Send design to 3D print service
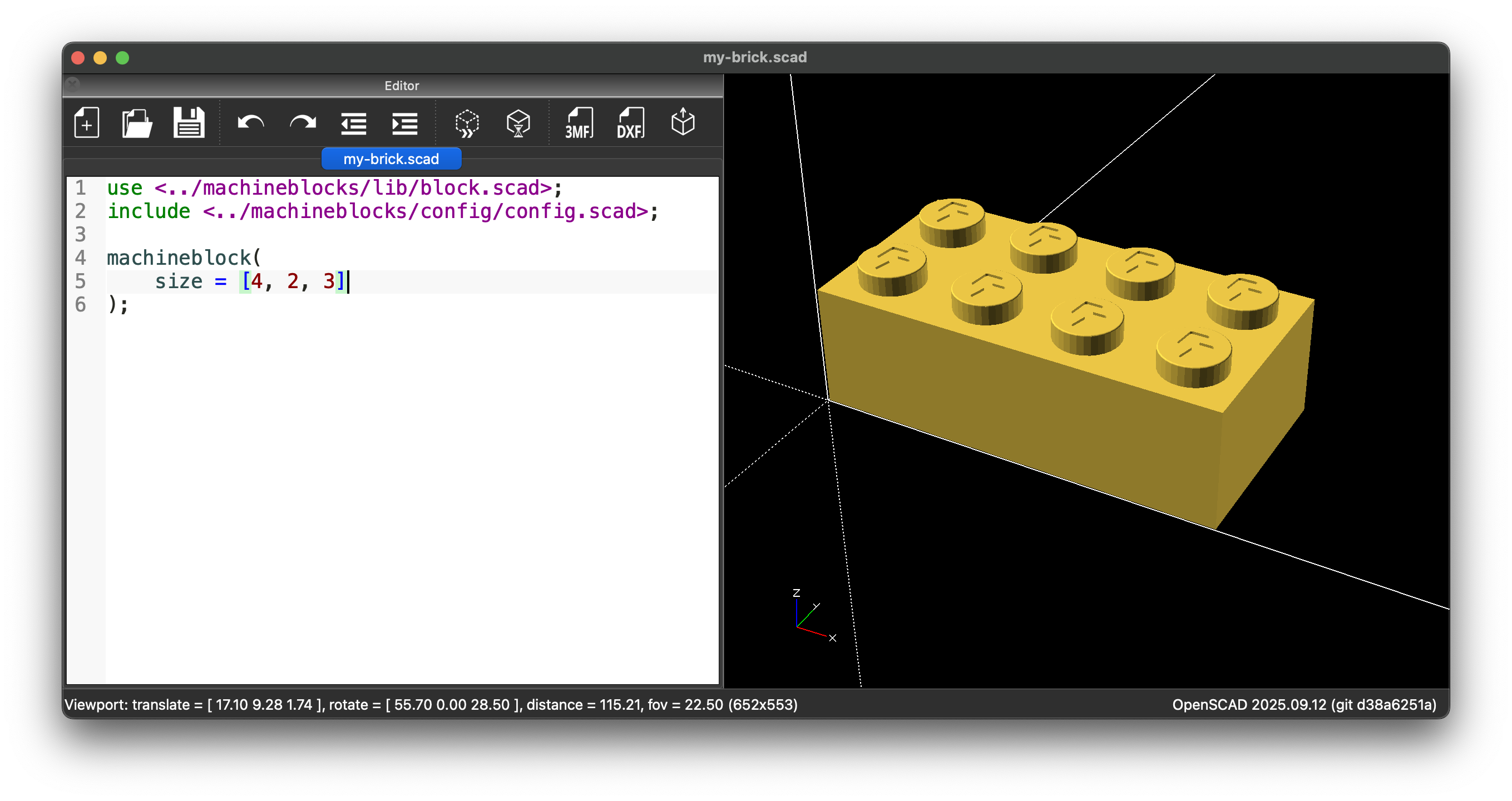Screen dimensions: 1512x801 point(683,122)
